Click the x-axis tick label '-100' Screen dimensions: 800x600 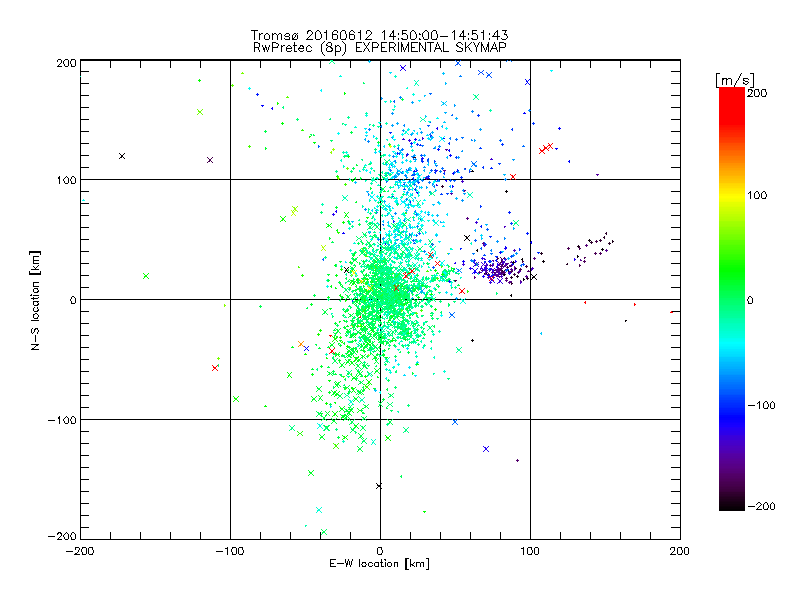point(230,551)
